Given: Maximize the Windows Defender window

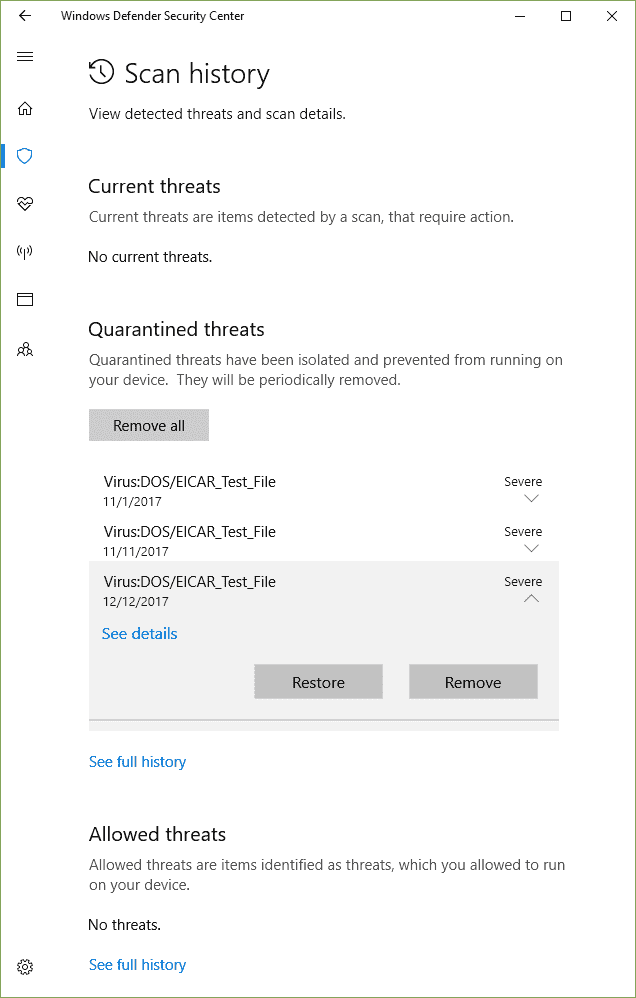Looking at the screenshot, I should pos(565,17).
